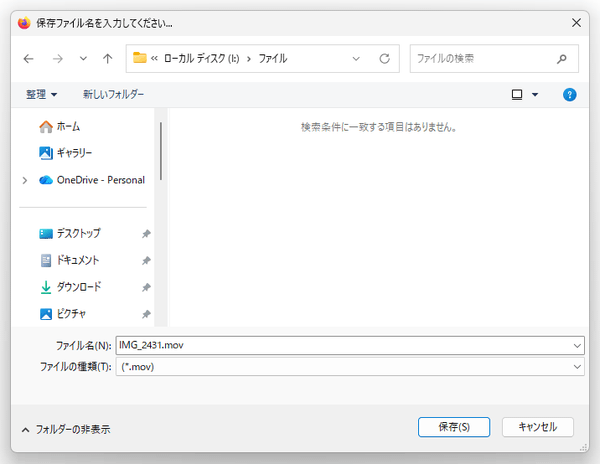This screenshot has width=600, height=464.
Task: Click the navigation pane scrollbar
Action: pos(161,151)
